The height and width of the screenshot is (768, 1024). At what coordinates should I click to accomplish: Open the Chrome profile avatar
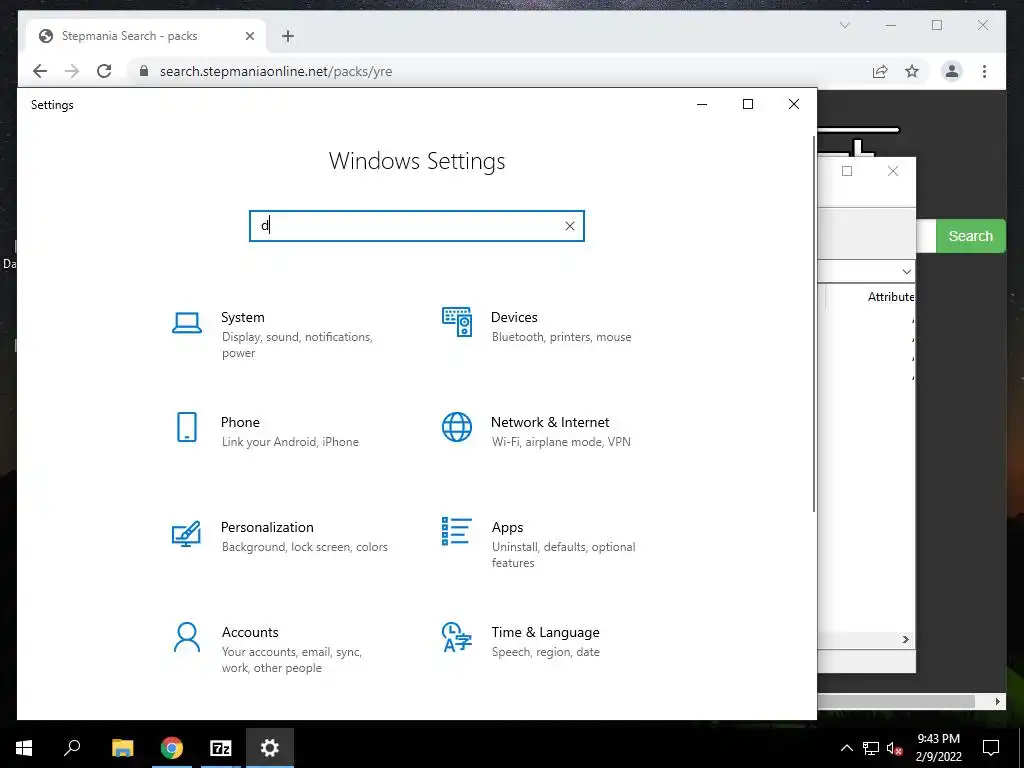pos(952,71)
